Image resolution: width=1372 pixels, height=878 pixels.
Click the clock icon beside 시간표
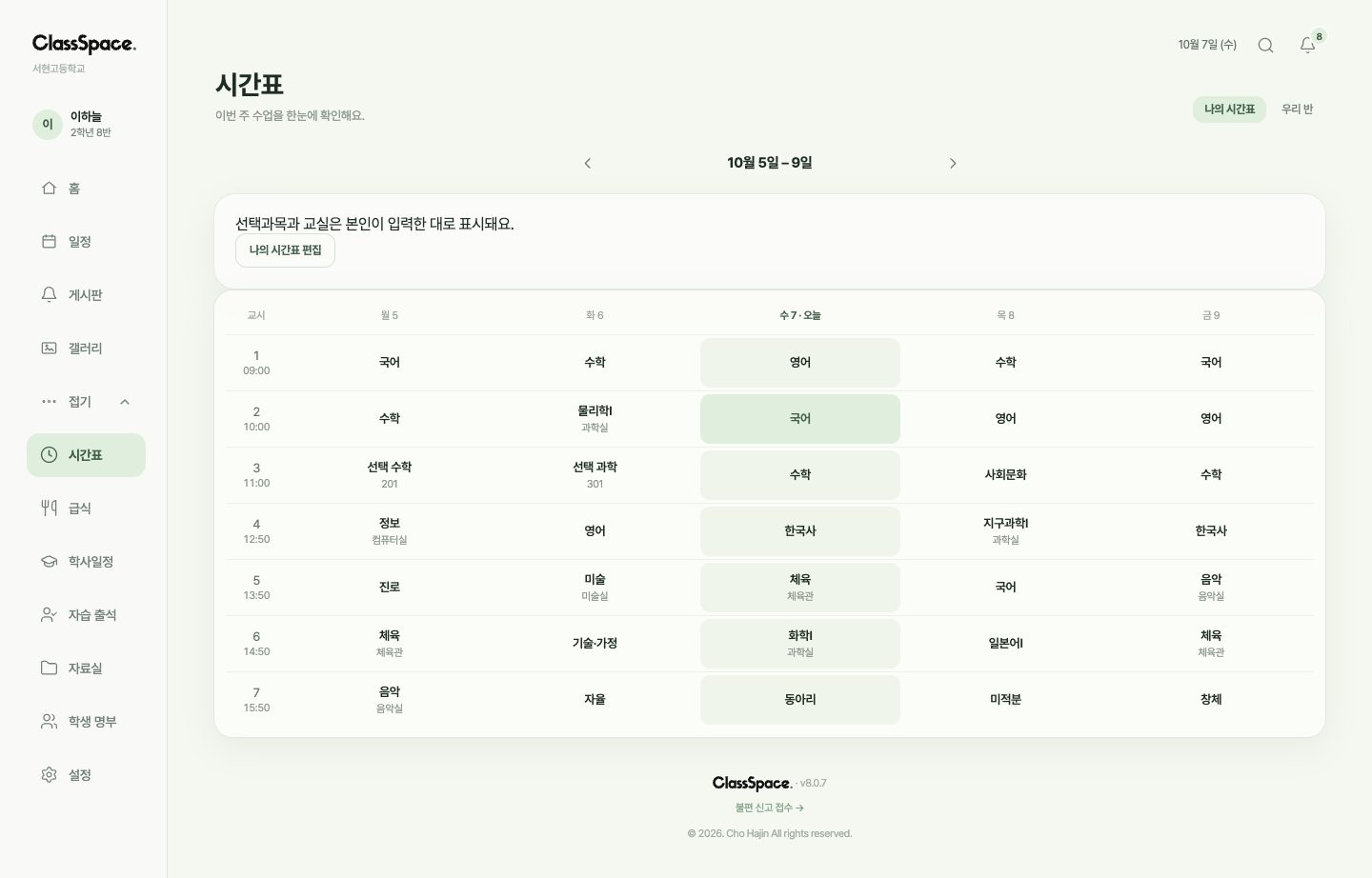[49, 454]
